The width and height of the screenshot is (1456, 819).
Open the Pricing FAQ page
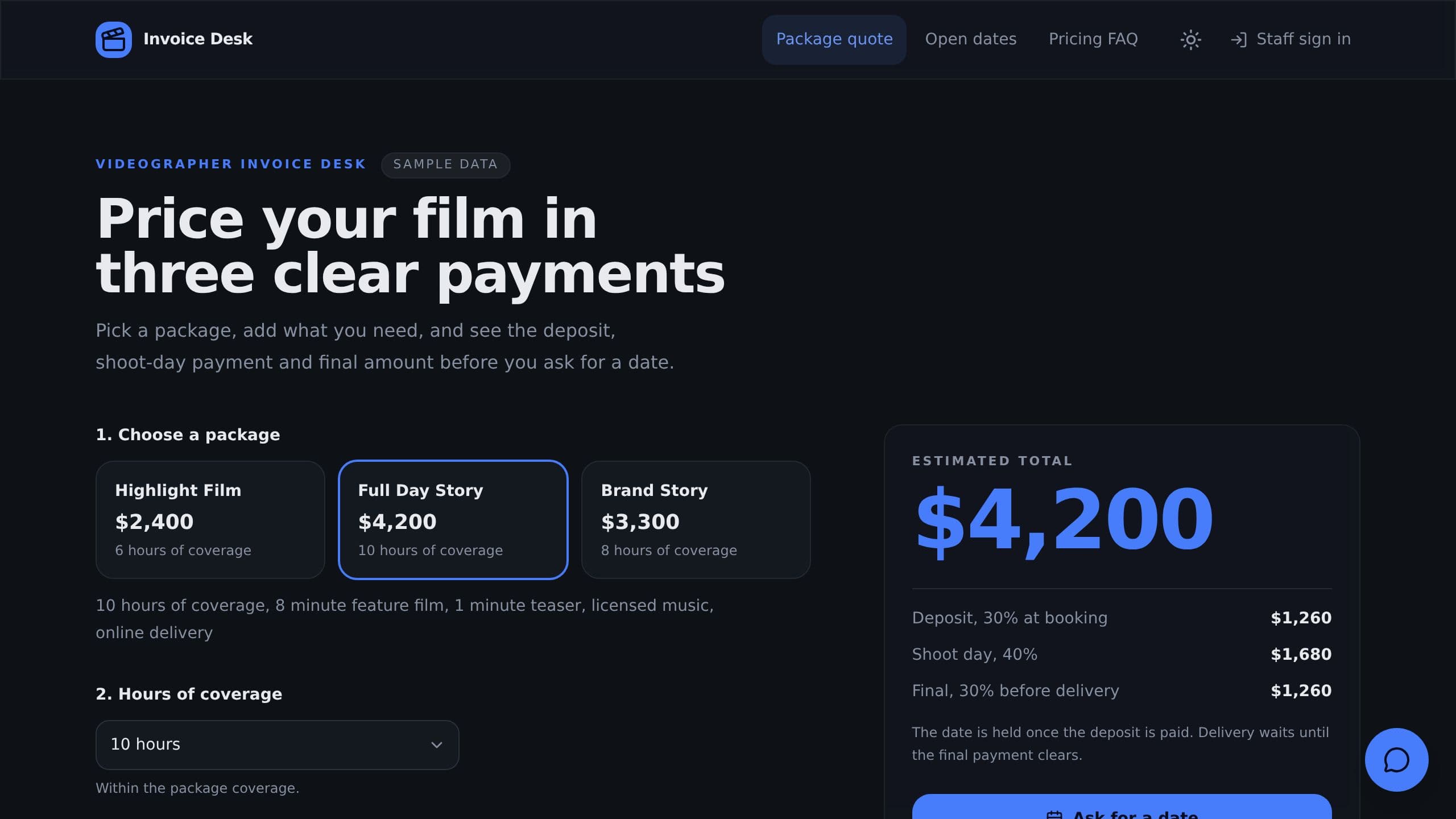1093,39
